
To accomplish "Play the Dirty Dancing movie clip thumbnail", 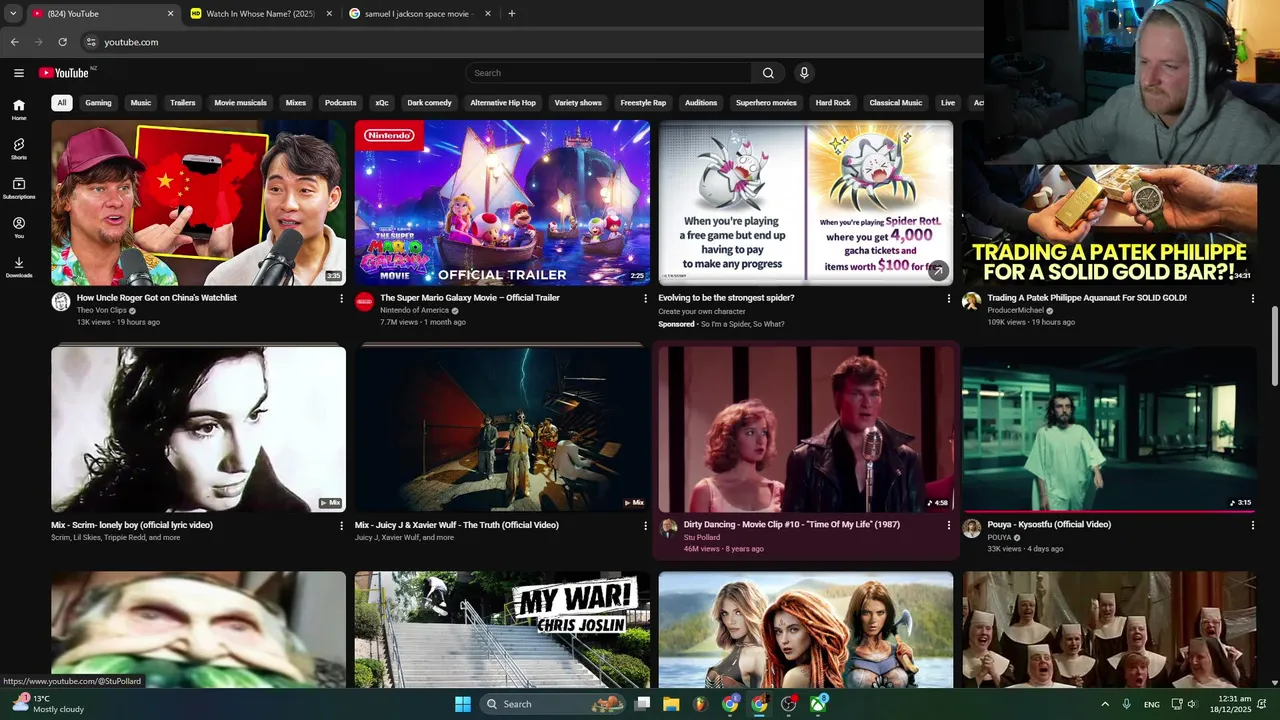I will 806,429.
